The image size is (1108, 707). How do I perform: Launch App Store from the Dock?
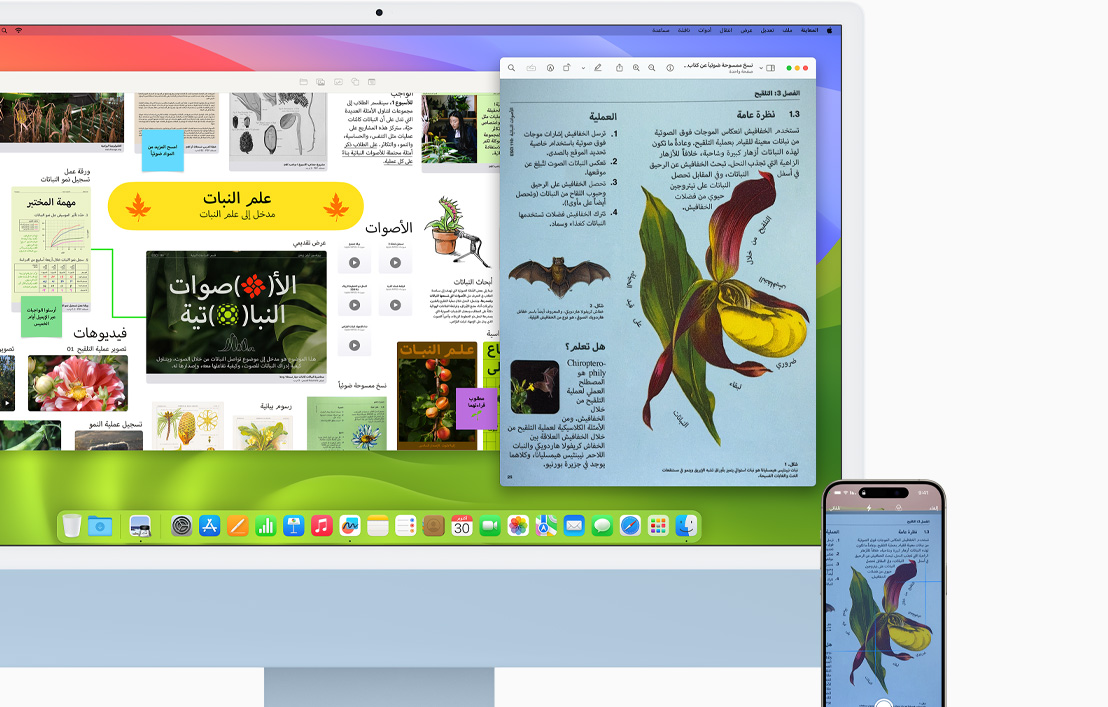tap(209, 526)
